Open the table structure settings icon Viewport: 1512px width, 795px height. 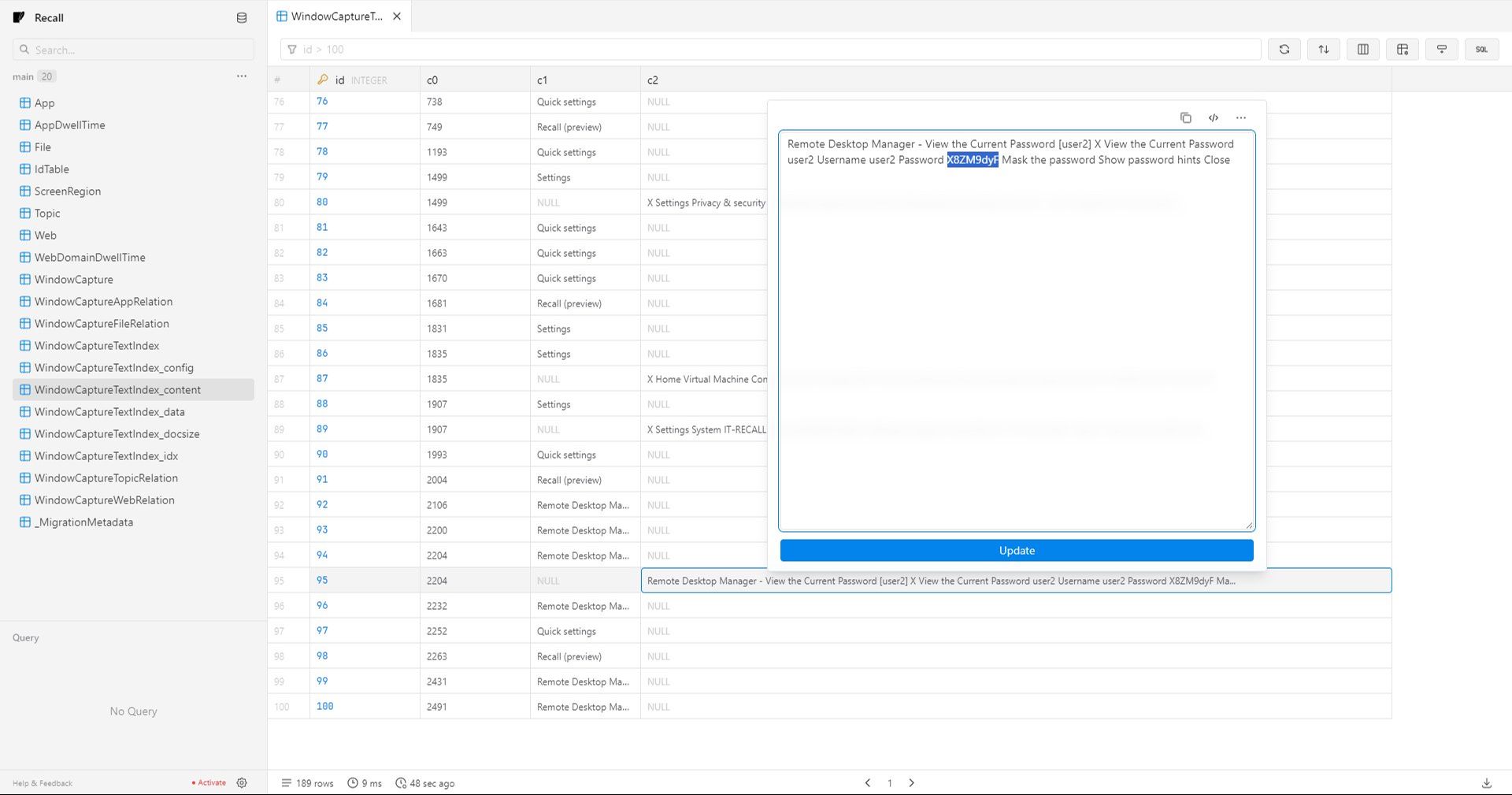tap(1402, 50)
